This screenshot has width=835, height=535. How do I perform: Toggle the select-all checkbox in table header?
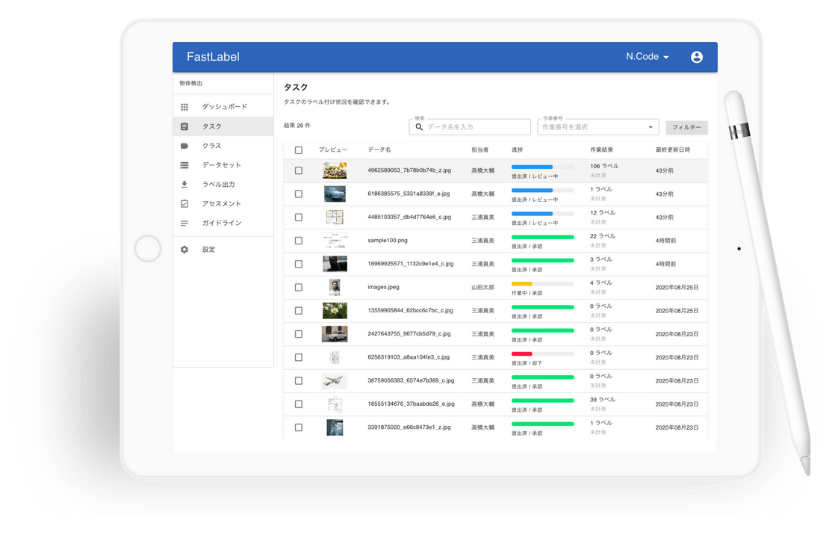pyautogui.click(x=298, y=150)
